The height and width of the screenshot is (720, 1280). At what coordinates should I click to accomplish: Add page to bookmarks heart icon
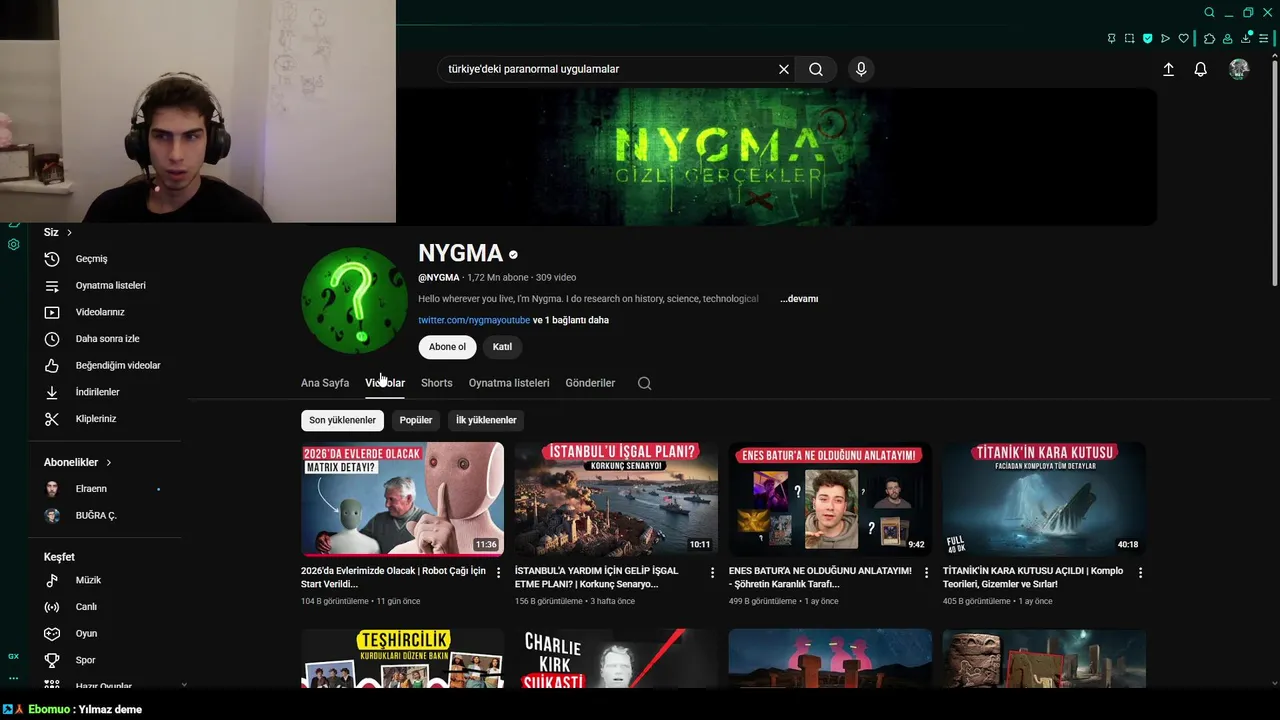[x=1184, y=38]
